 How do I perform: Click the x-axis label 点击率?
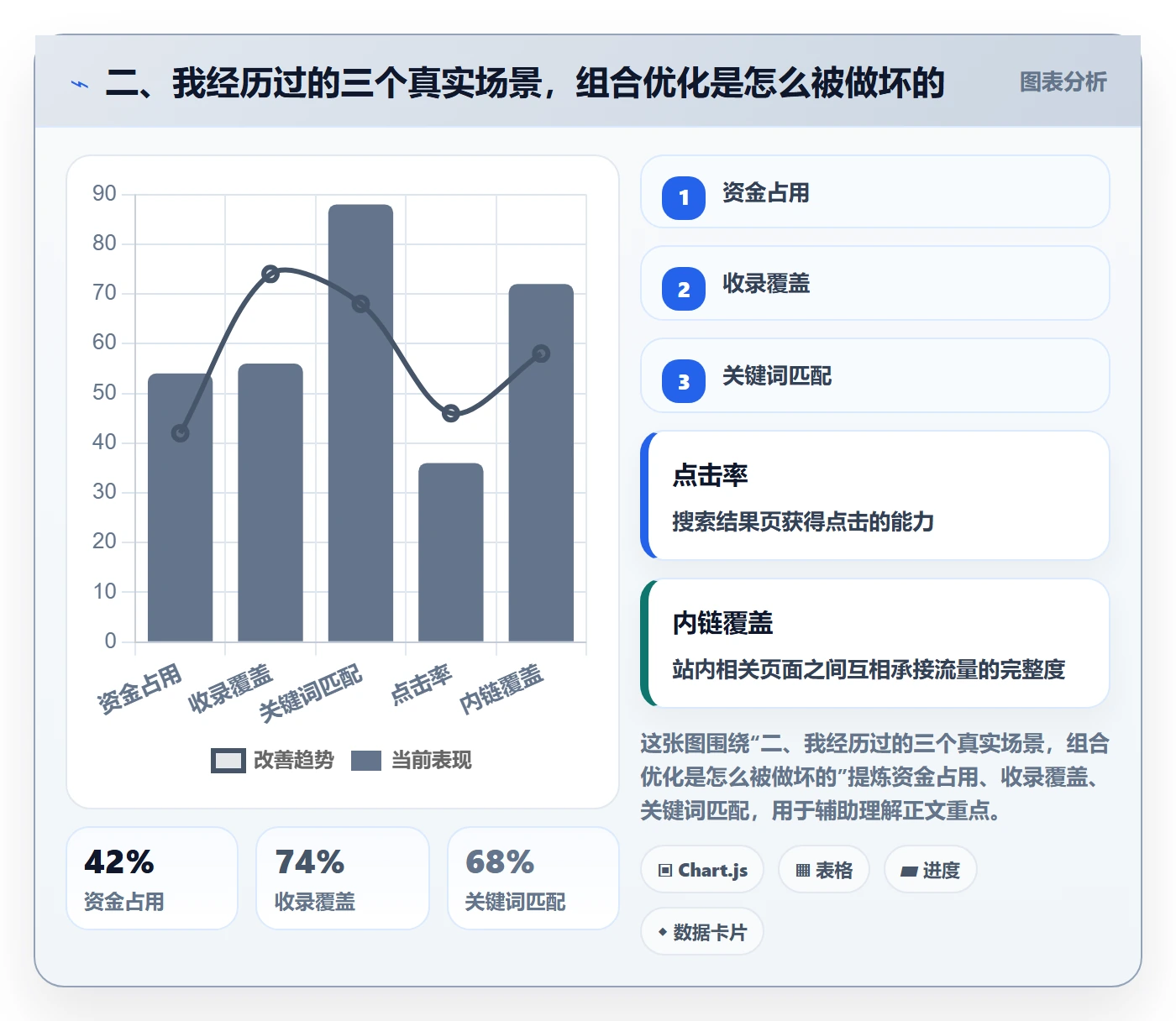coord(422,684)
